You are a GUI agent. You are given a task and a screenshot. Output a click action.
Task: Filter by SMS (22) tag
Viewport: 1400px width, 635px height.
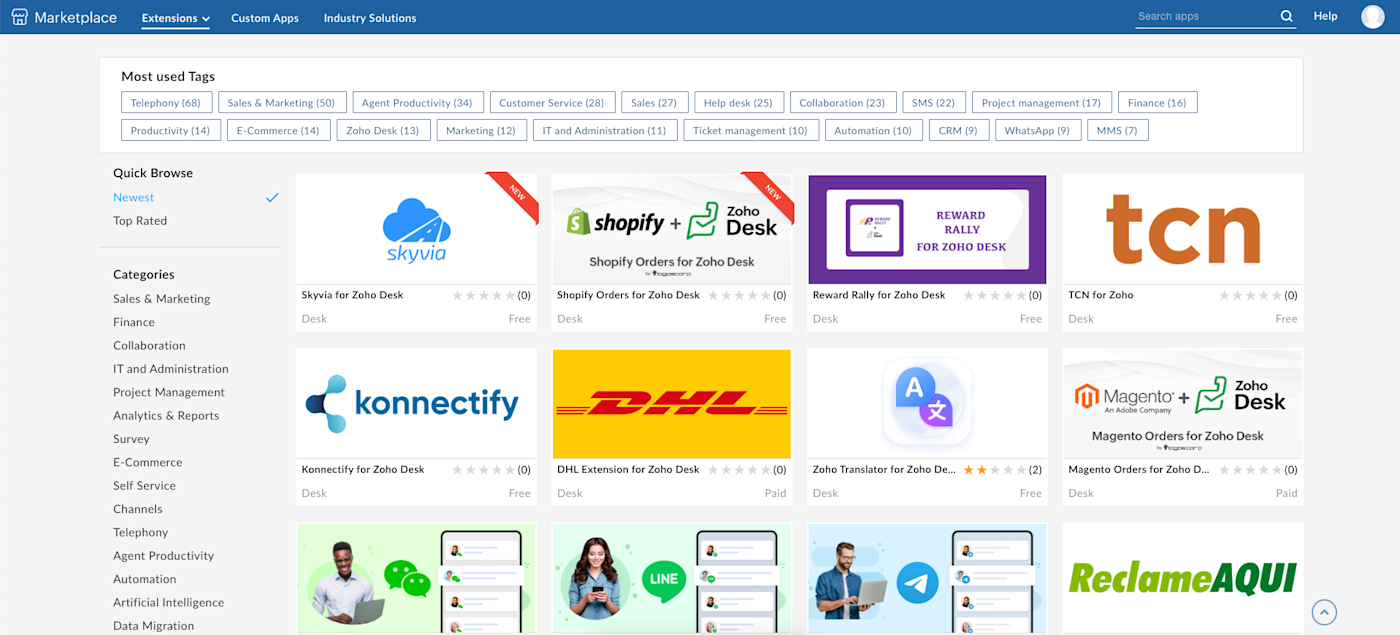point(934,102)
